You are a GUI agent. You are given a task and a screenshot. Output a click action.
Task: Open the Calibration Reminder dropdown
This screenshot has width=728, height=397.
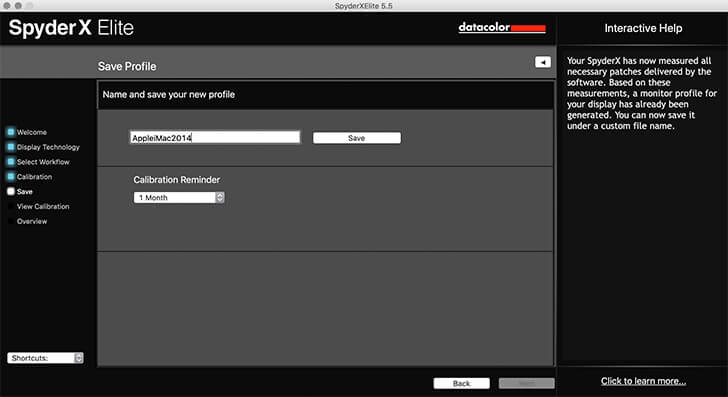pyautogui.click(x=179, y=197)
